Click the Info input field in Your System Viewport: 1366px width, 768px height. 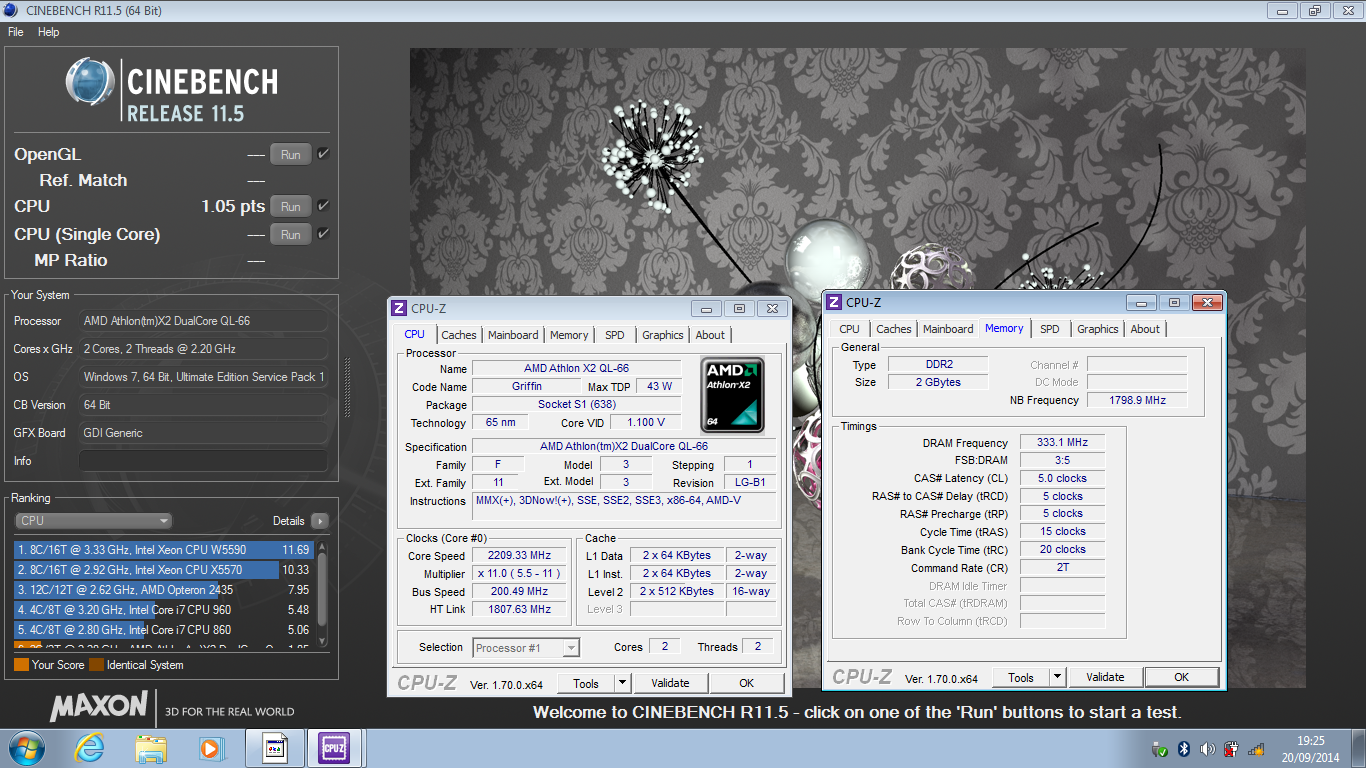pos(203,461)
